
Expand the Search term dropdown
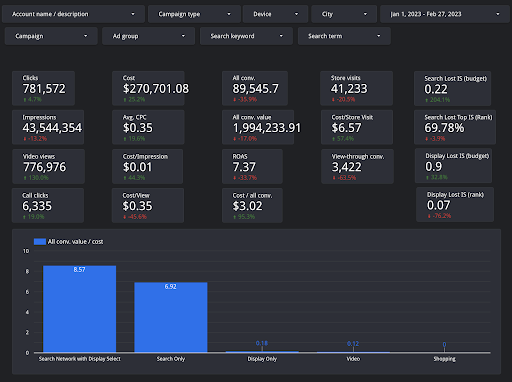pos(344,36)
